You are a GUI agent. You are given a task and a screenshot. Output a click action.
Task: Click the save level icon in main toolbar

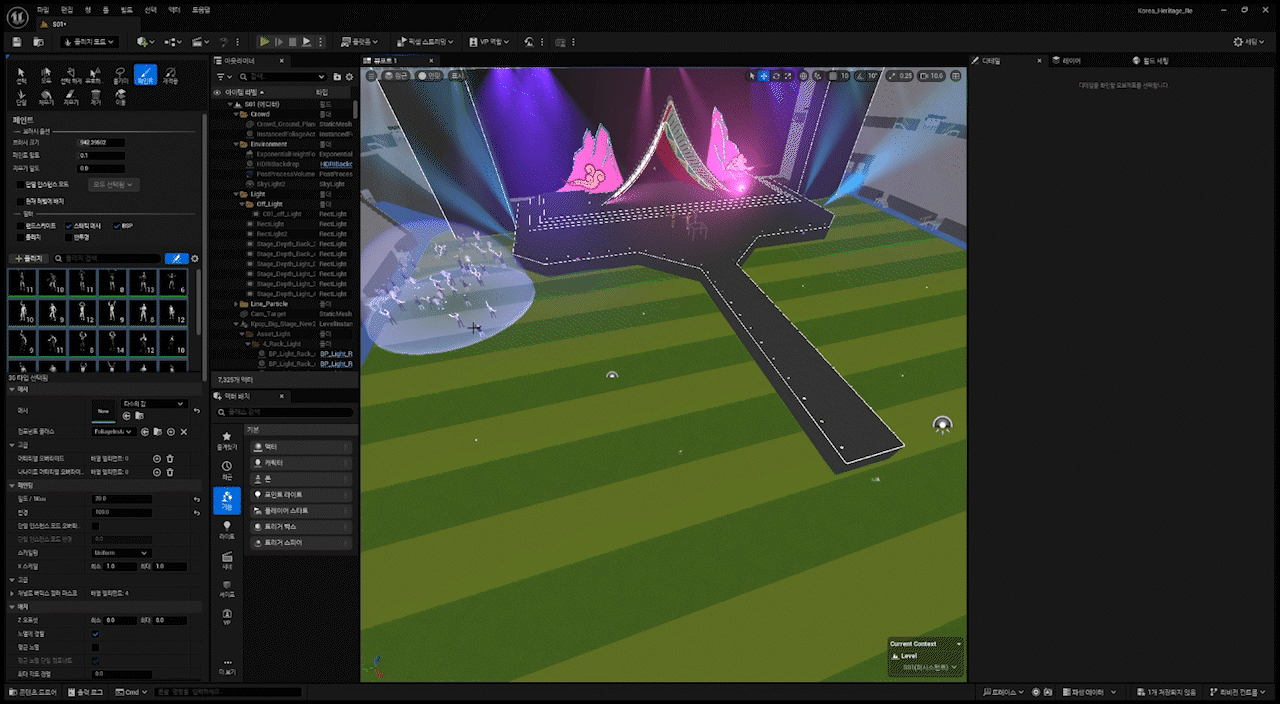coord(17,42)
